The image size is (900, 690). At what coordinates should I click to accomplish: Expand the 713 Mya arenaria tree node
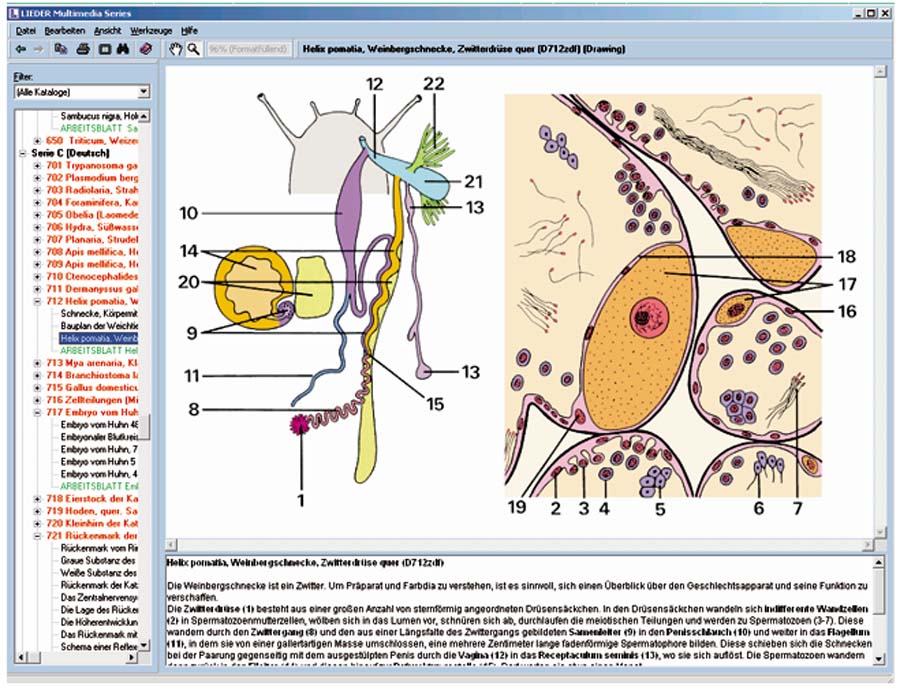[37, 363]
